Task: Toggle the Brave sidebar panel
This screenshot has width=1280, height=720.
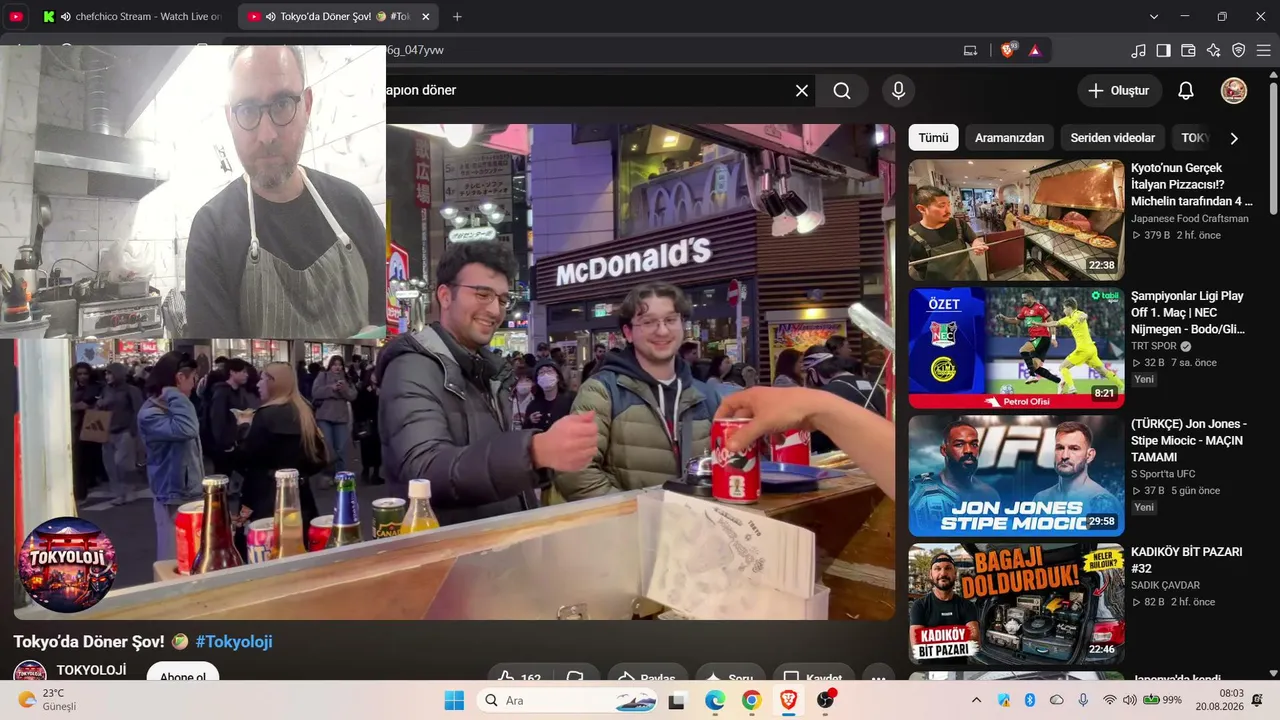Action: coord(1164,50)
